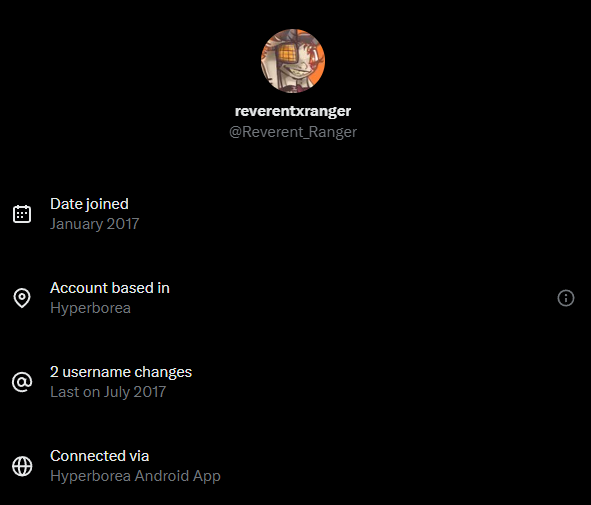Open the @Reverent_Ranger handle
The width and height of the screenshot is (591, 505).
[293, 132]
